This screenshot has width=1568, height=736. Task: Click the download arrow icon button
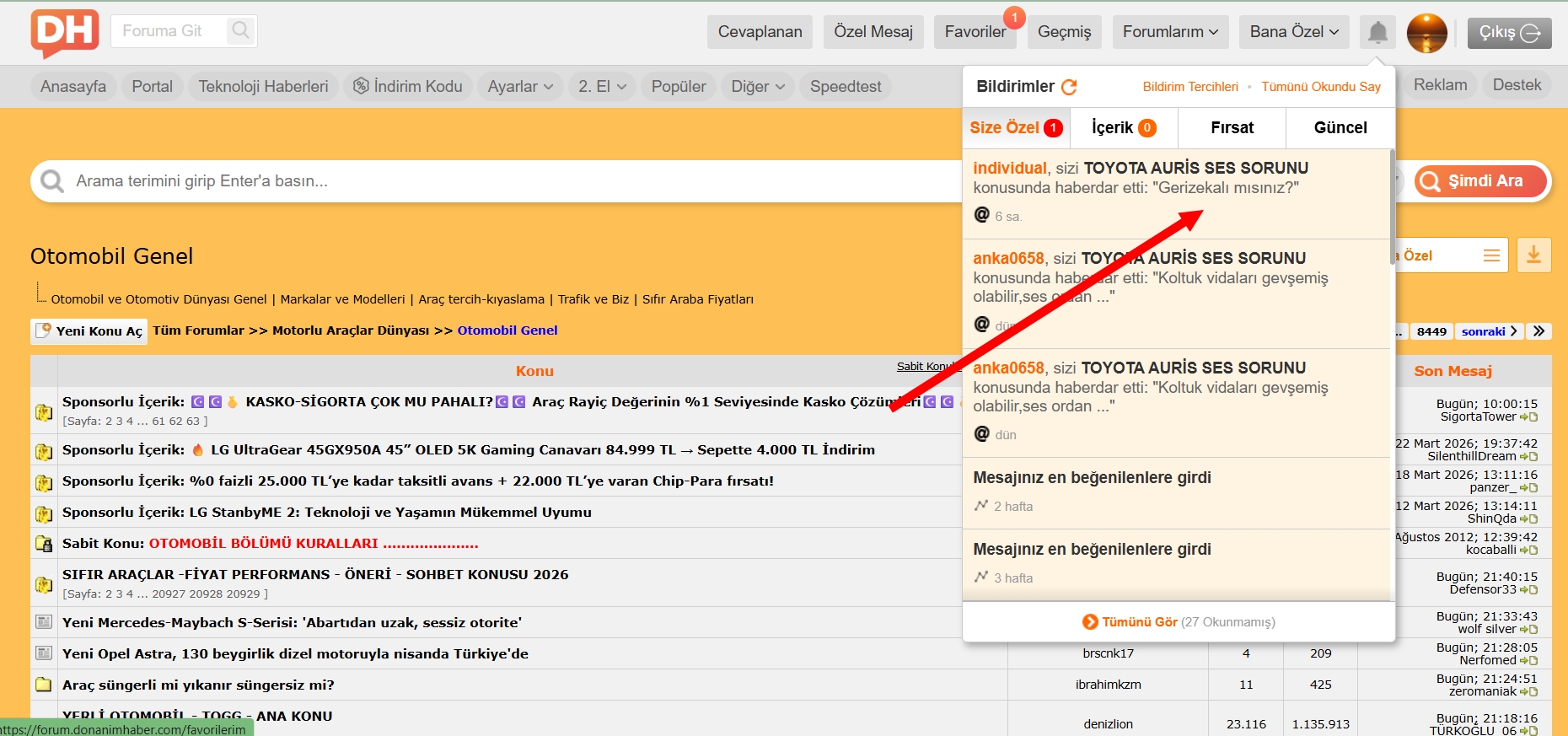coord(1533,255)
